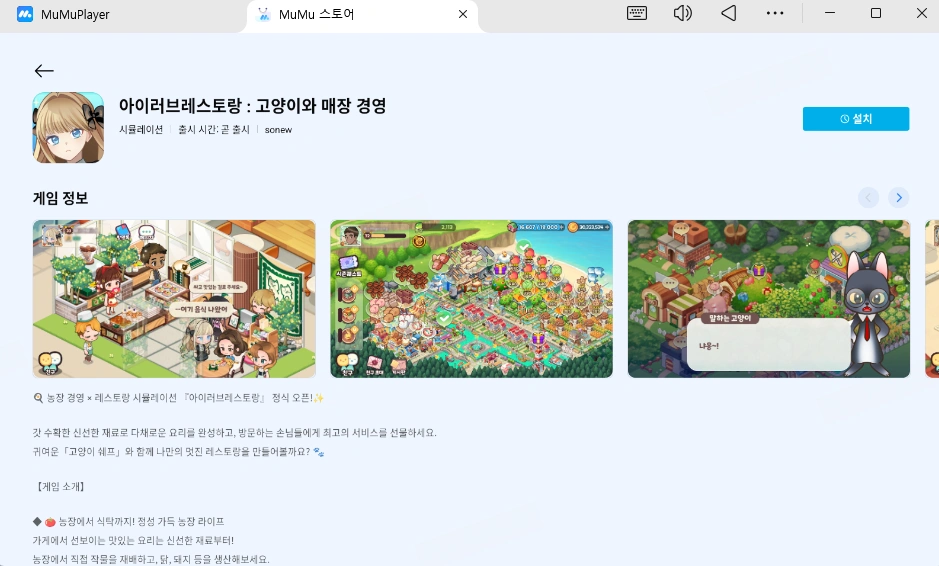Click the sonew developer name
Image resolution: width=939 pixels, height=566 pixels.
pos(278,130)
